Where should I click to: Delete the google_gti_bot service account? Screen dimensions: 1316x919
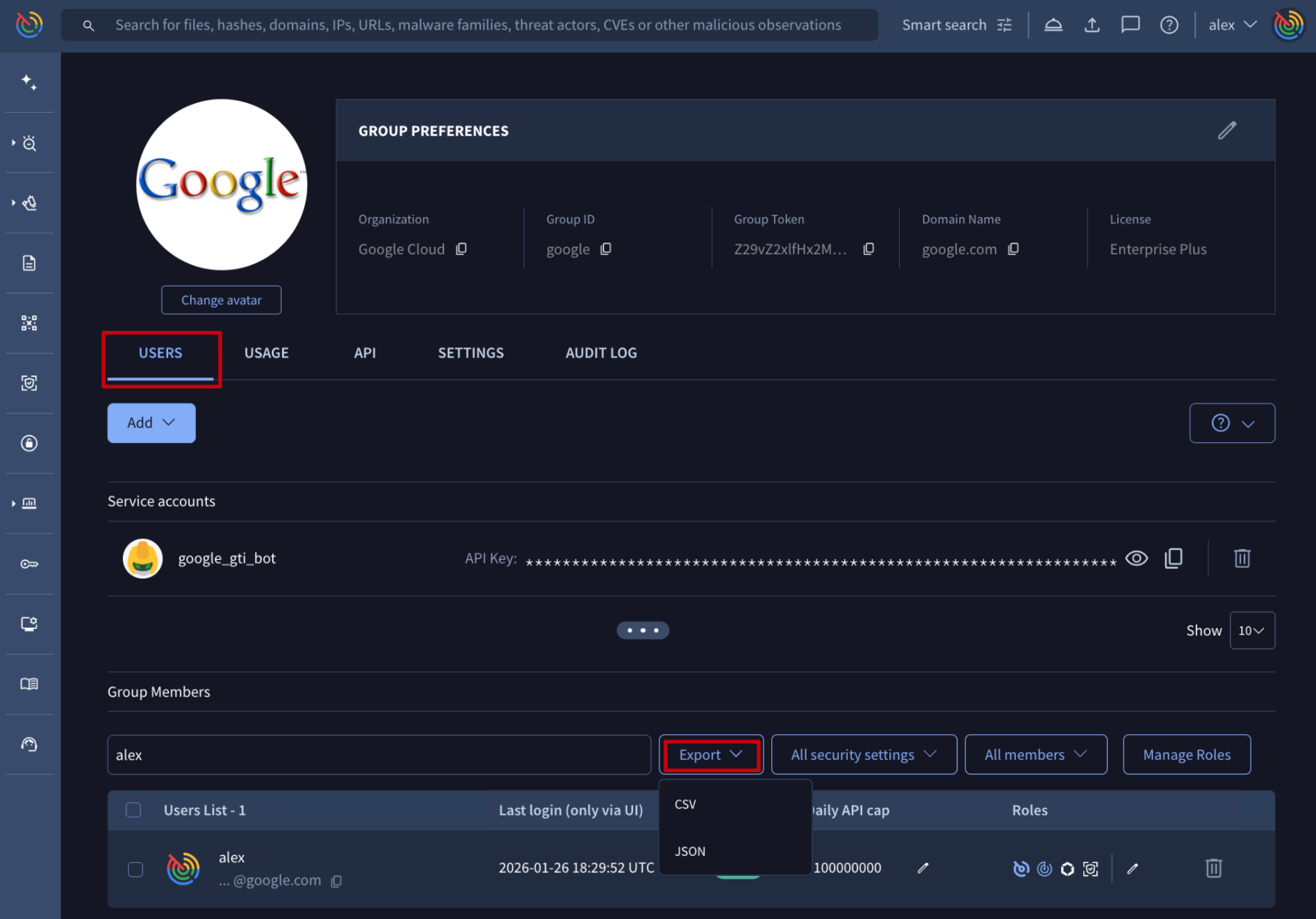tap(1242, 558)
